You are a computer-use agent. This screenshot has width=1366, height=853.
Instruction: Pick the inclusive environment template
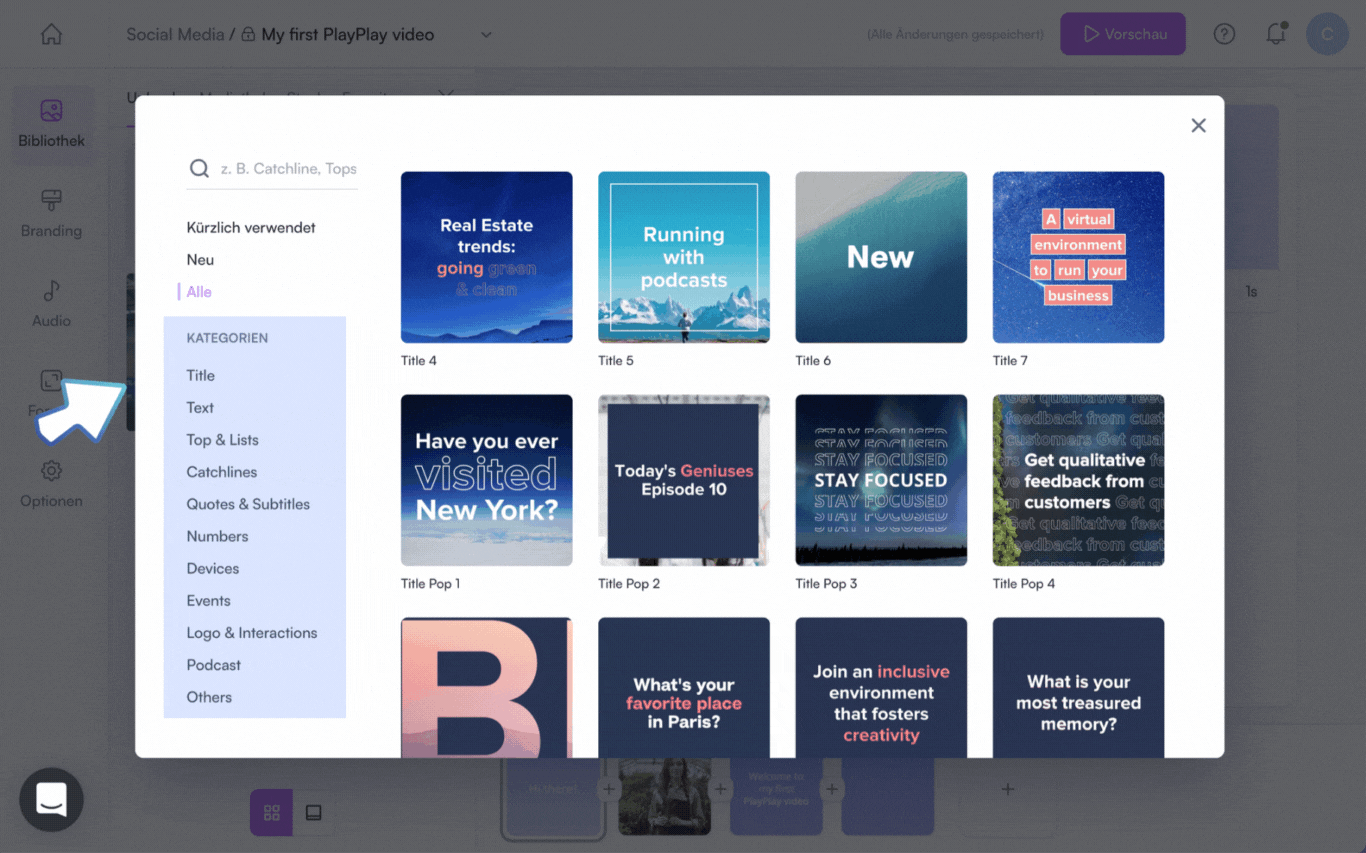[x=881, y=687]
